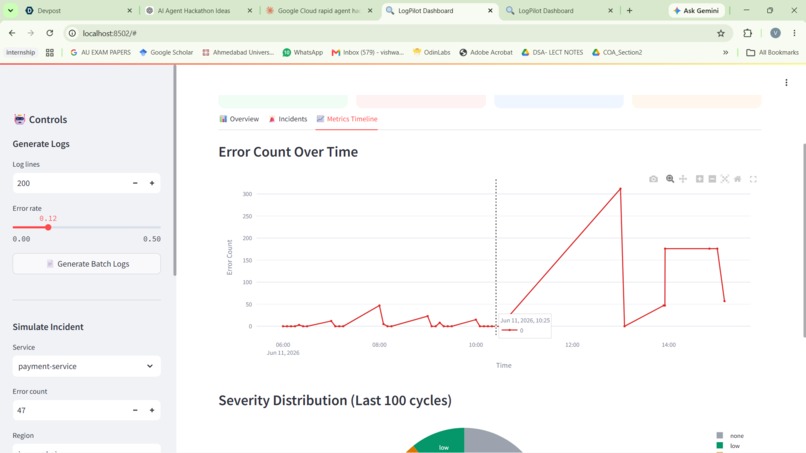Open AU EXAM PAPERS bookmark

tap(100, 52)
